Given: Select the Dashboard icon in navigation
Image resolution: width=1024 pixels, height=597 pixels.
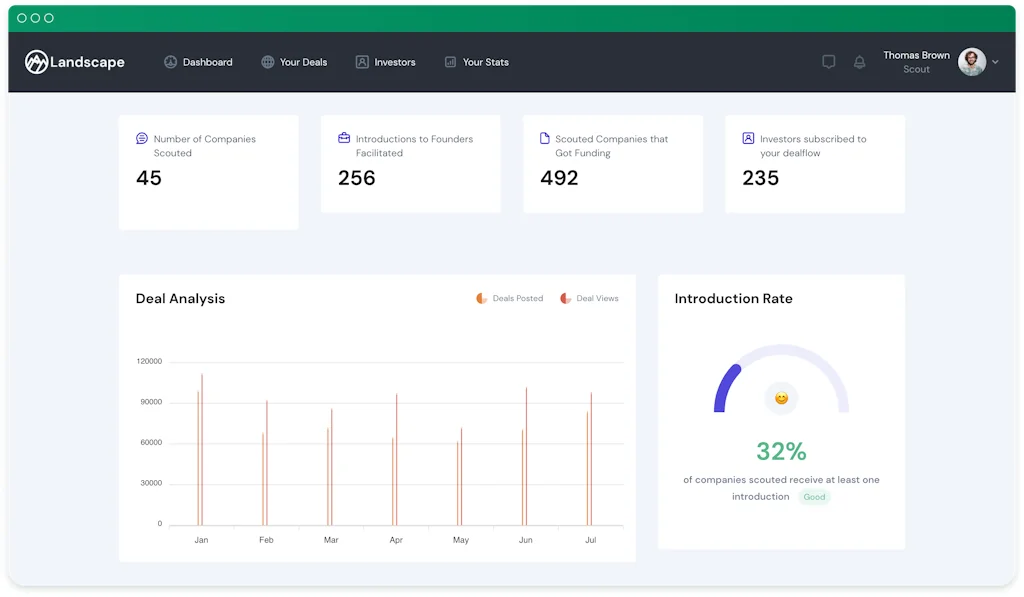Looking at the screenshot, I should point(171,61).
